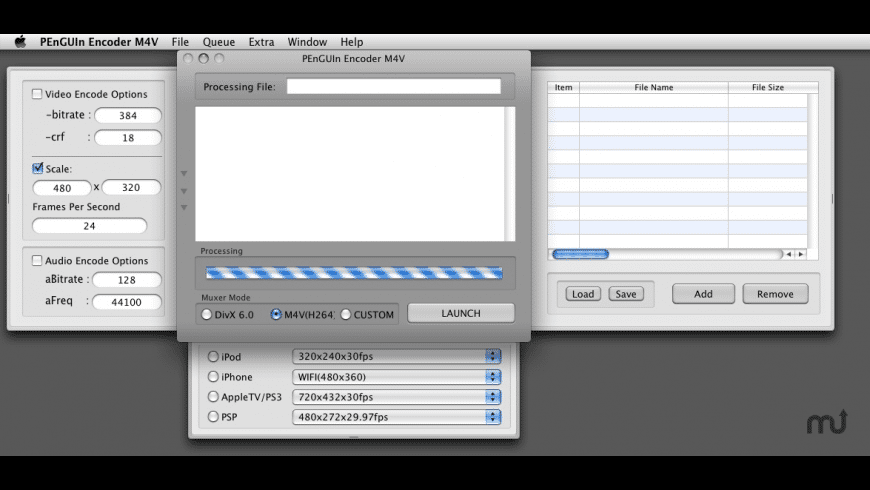Open the Window menu
The image size is (870, 490).
click(307, 42)
